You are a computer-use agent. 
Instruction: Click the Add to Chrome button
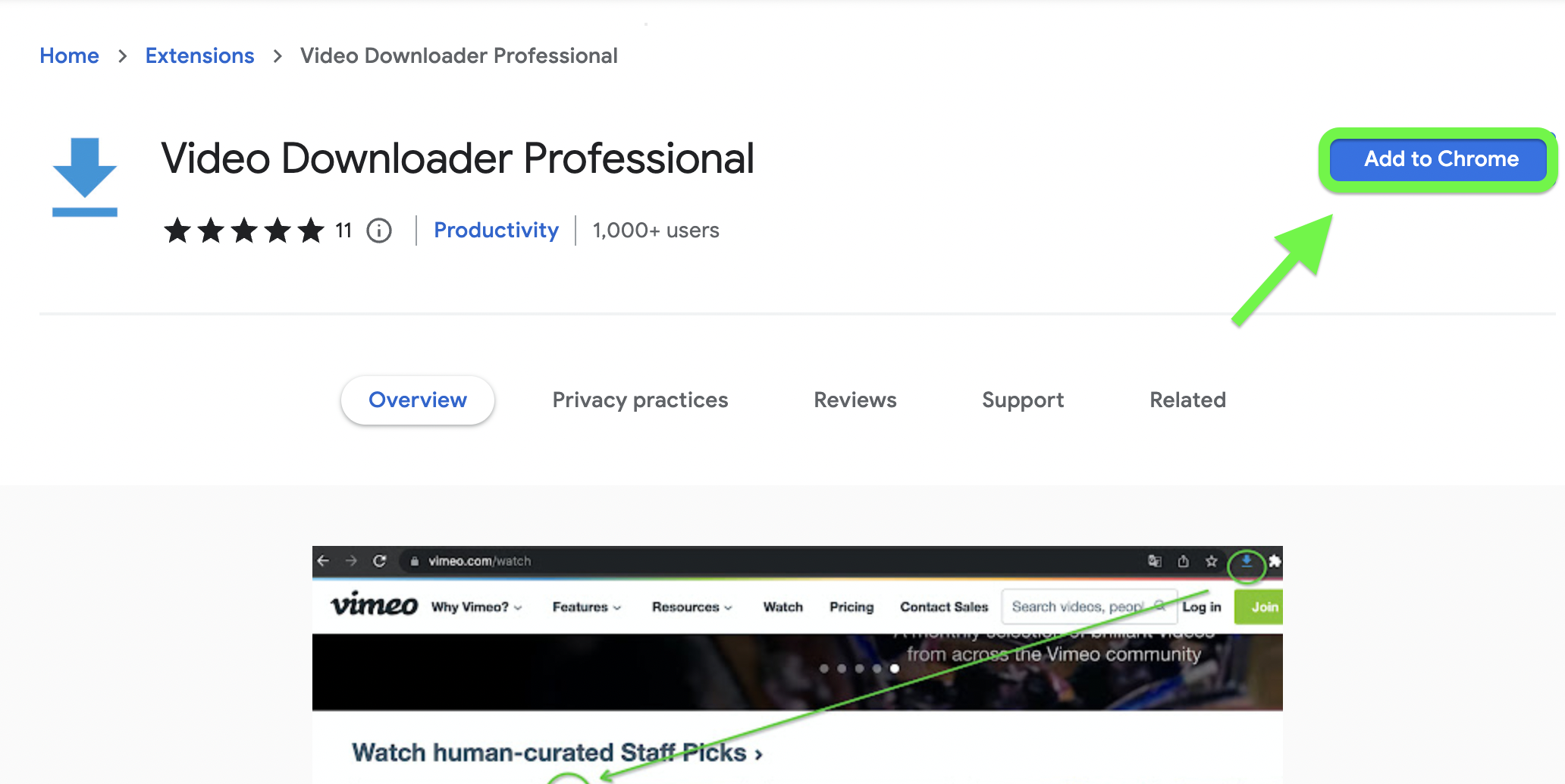tap(1438, 159)
